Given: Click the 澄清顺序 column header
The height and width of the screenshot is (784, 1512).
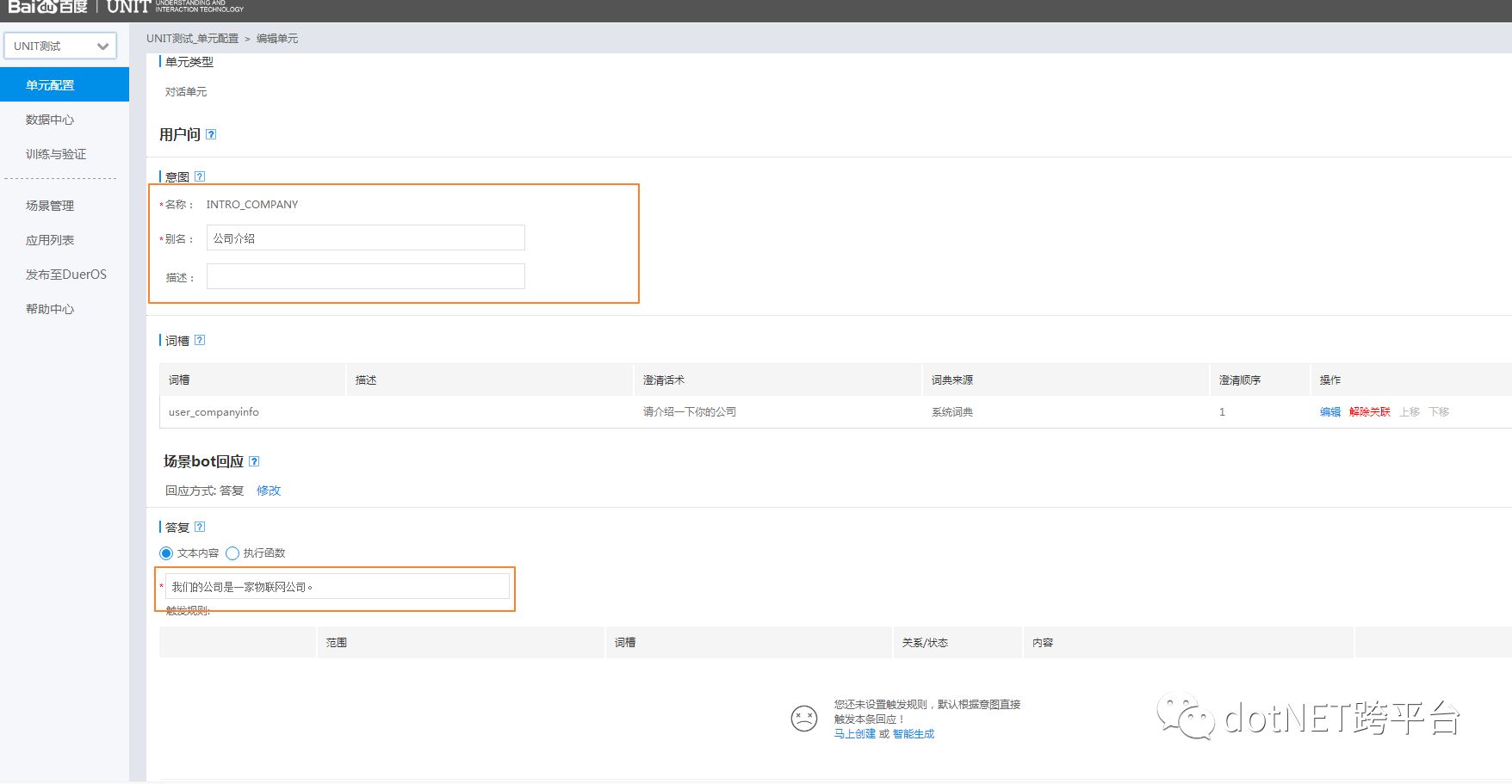Looking at the screenshot, I should pyautogui.click(x=1240, y=380).
